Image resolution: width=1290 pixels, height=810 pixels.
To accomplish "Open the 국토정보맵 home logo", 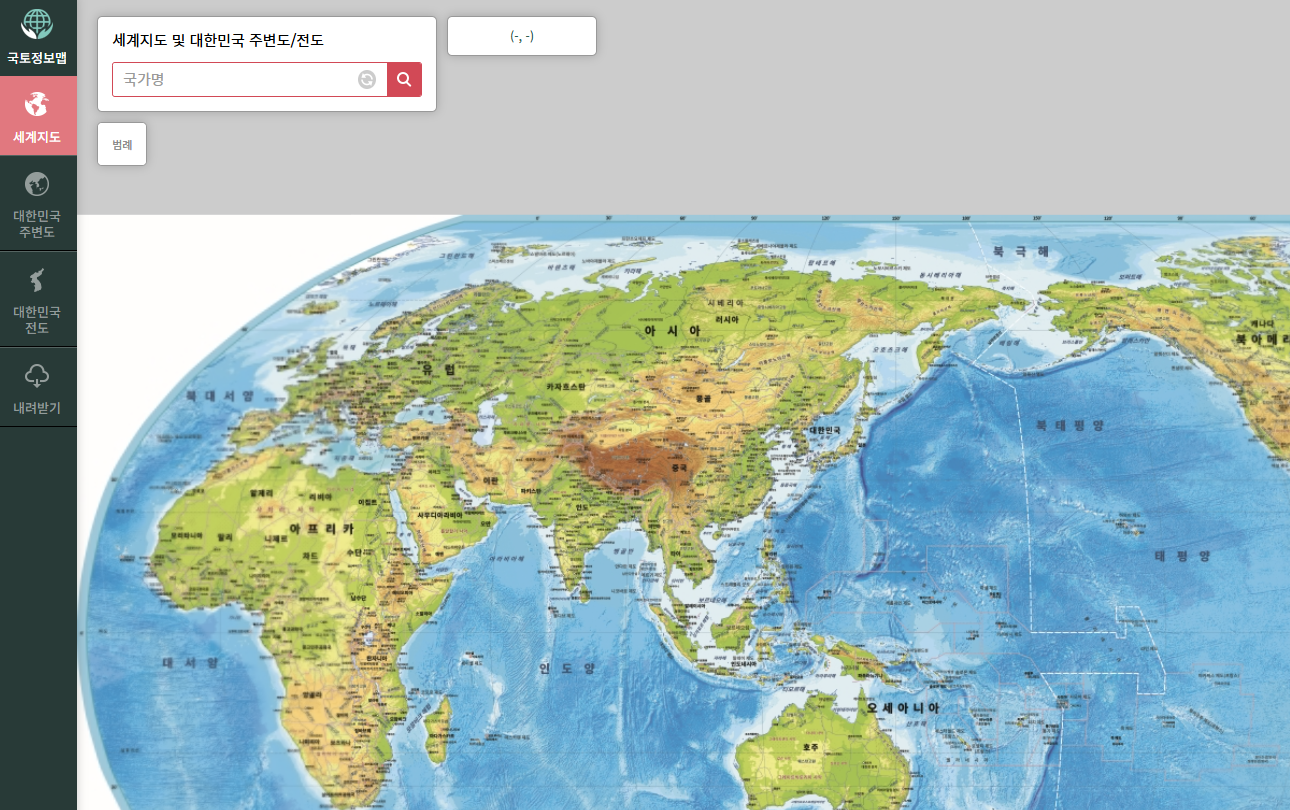I will coord(37,37).
